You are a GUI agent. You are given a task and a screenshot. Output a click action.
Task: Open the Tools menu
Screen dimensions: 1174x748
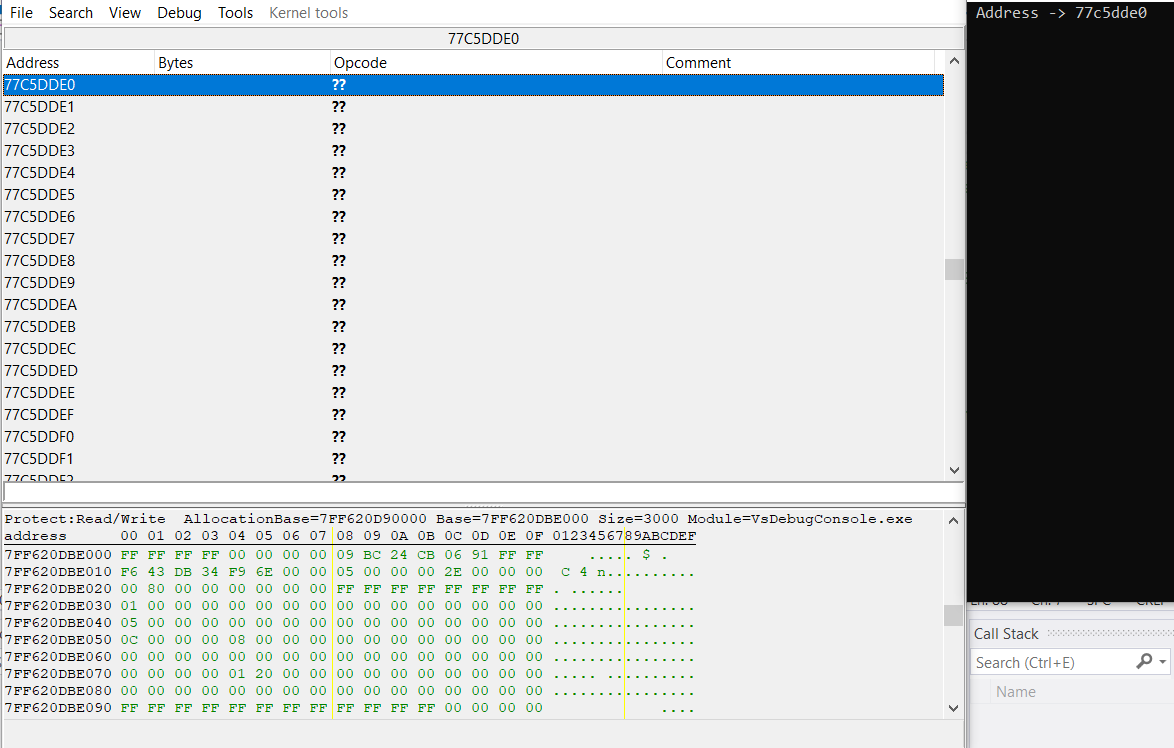[x=236, y=13]
